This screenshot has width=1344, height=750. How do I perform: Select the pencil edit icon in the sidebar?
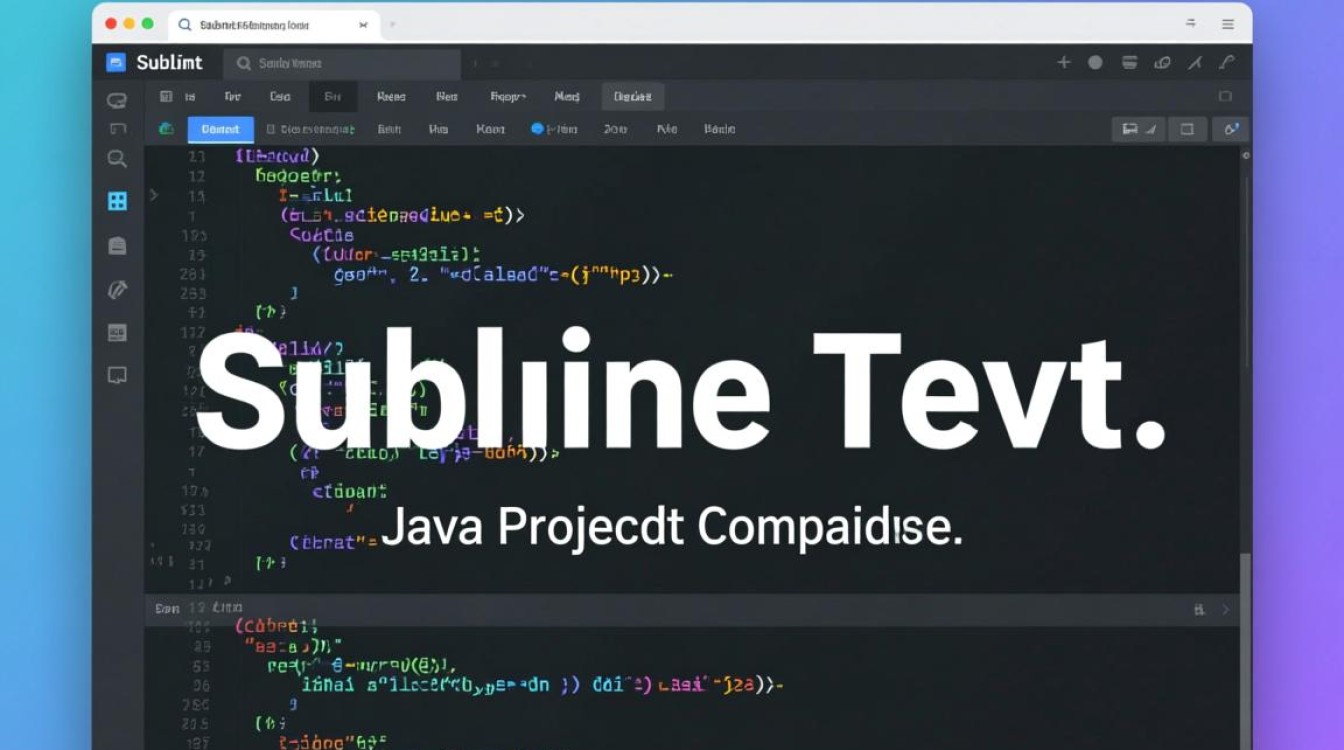pos(117,289)
